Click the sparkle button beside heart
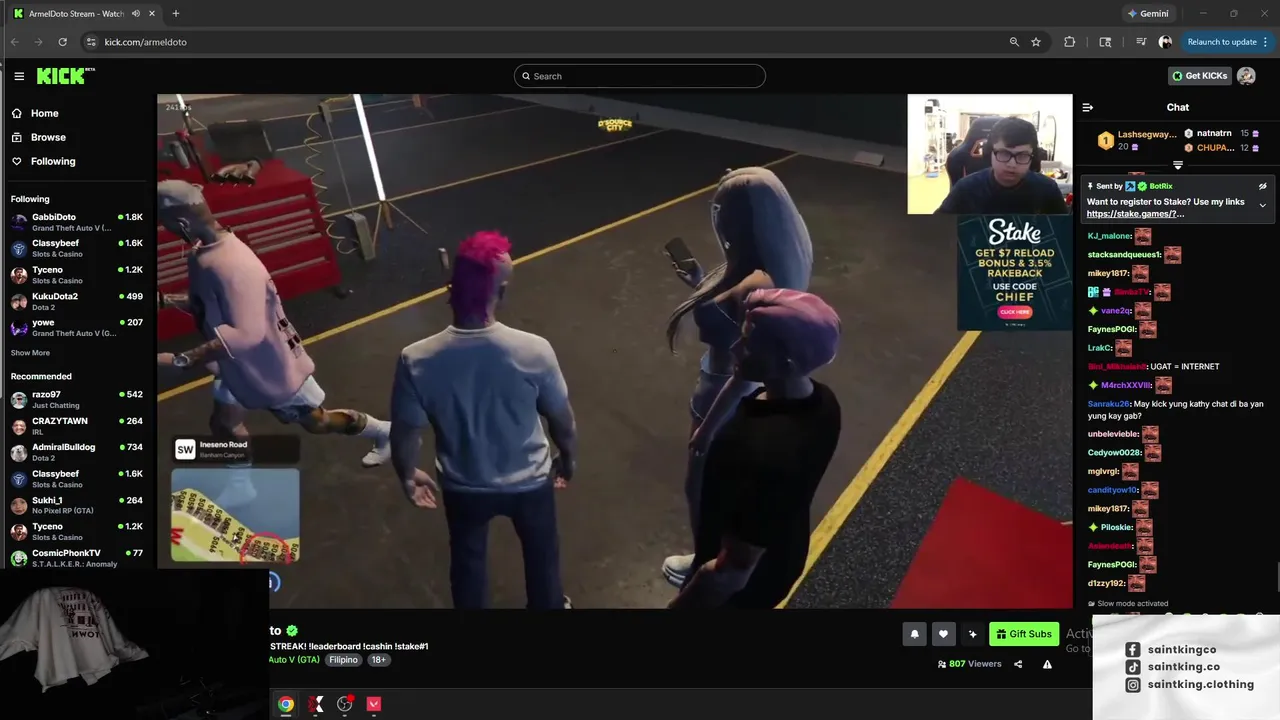1280x720 pixels. click(x=972, y=634)
